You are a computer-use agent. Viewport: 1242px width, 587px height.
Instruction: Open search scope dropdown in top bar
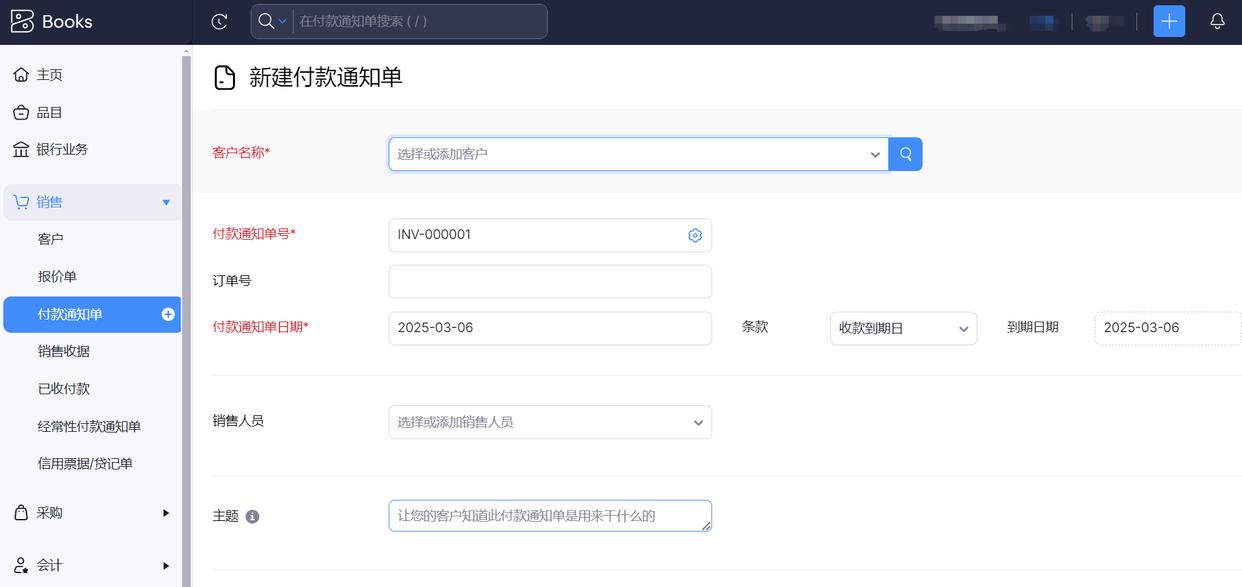click(x=271, y=21)
